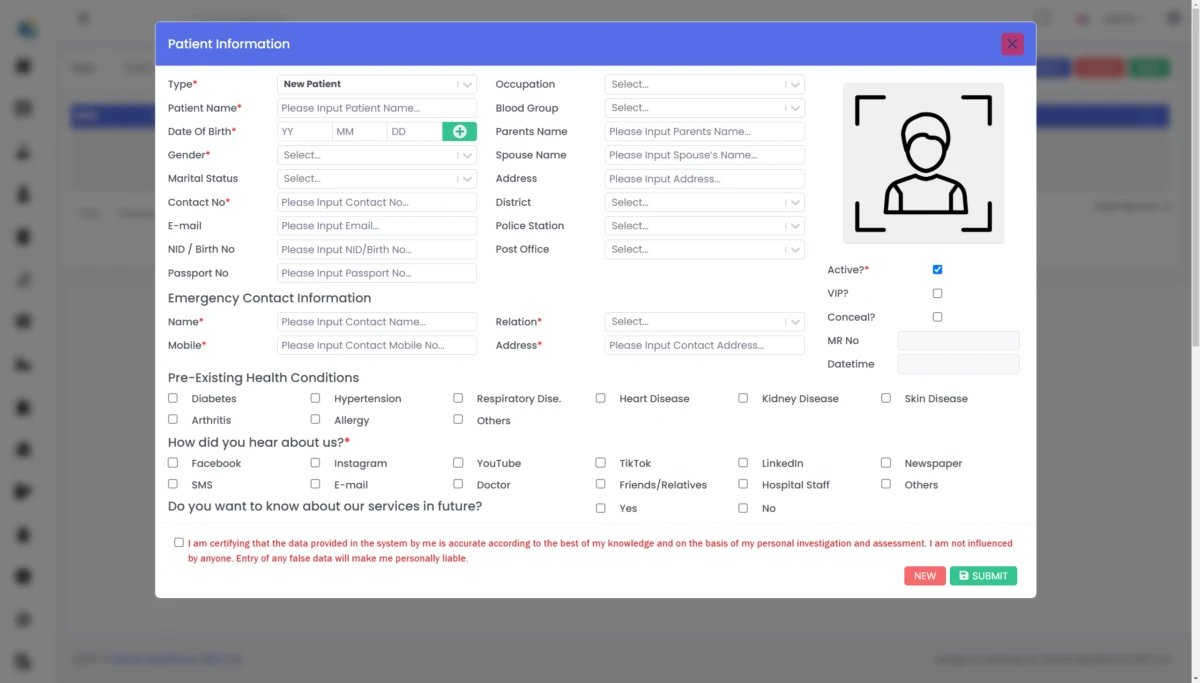This screenshot has height=683, width=1200.
Task: Close the Patient Information dialog with X
Action: 1012,44
